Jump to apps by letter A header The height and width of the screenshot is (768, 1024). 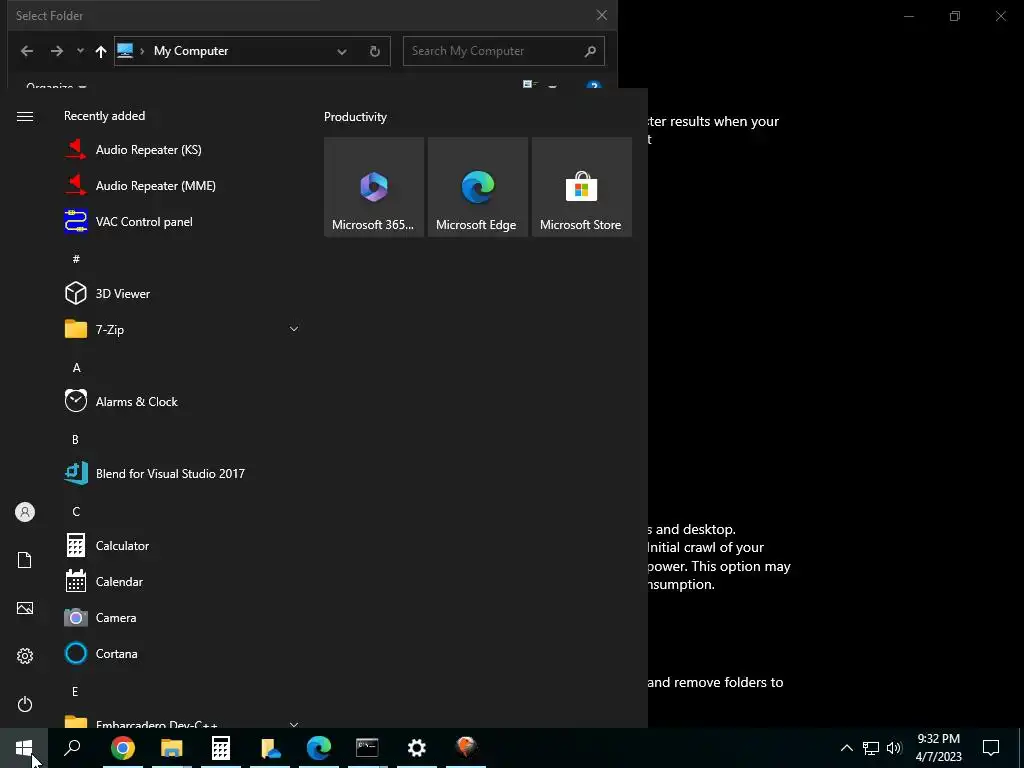76,368
